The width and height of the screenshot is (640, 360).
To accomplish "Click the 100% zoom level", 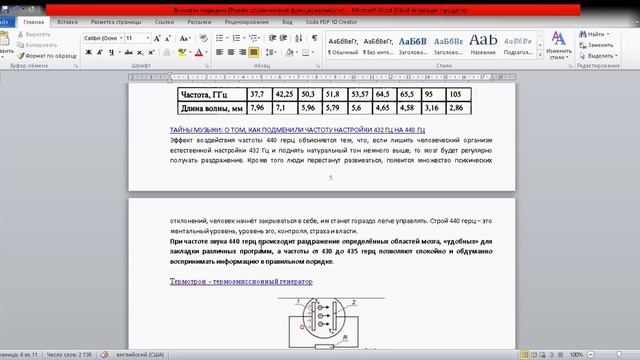I will tap(576, 355).
